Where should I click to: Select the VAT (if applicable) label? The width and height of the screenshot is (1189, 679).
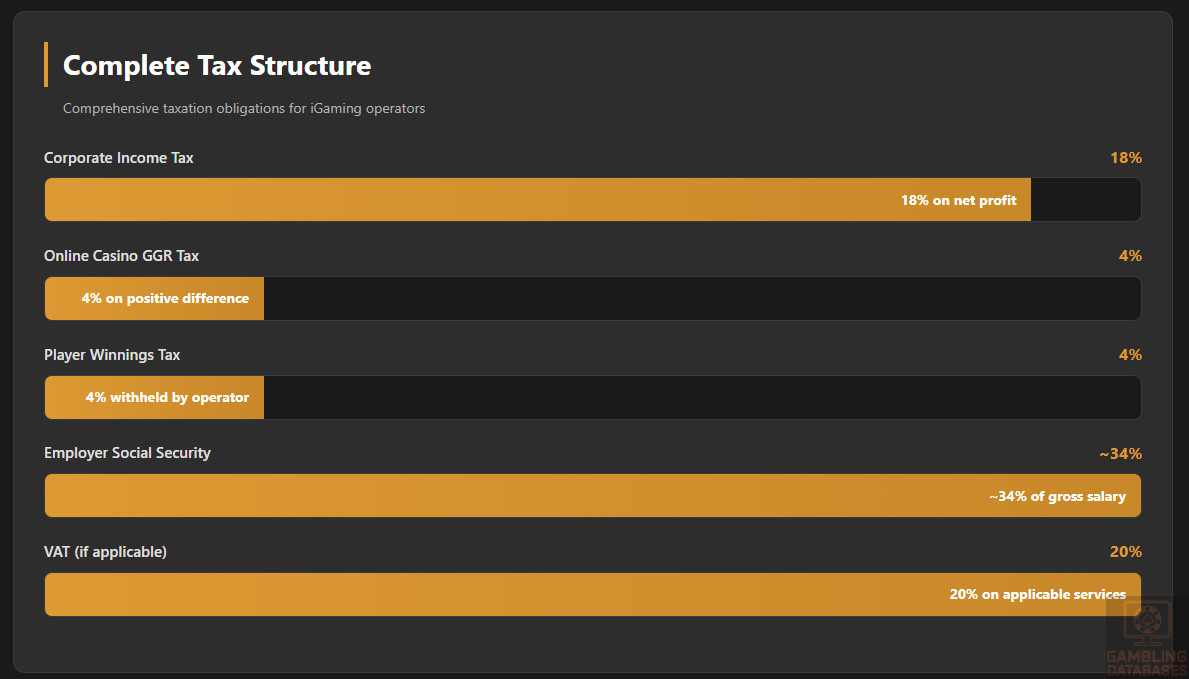pyautogui.click(x=105, y=552)
